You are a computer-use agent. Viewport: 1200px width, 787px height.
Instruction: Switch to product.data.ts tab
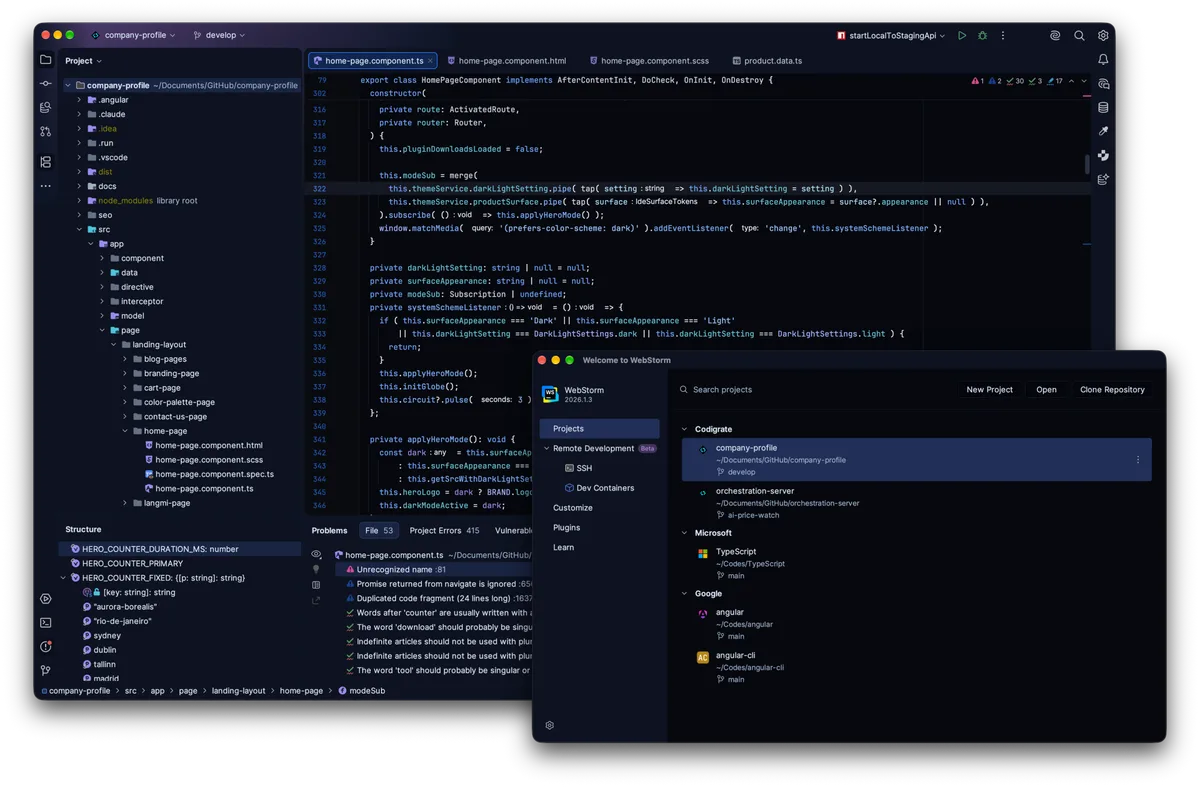pyautogui.click(x=767, y=61)
